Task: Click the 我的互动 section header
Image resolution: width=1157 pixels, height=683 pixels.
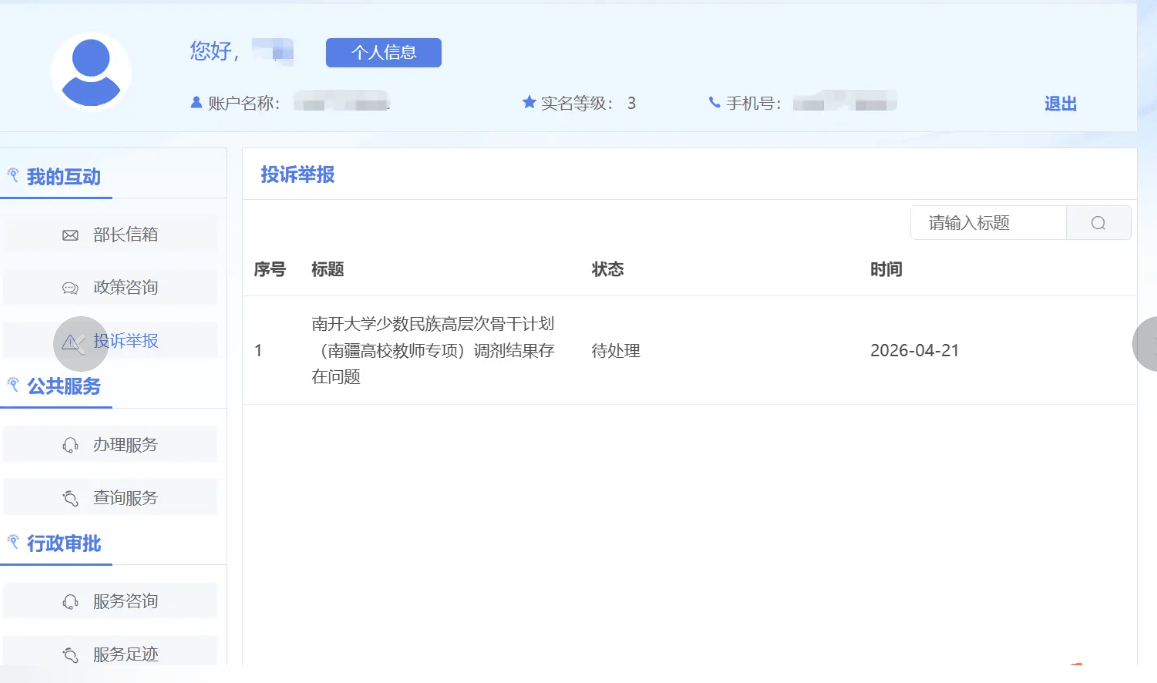Action: [63, 177]
